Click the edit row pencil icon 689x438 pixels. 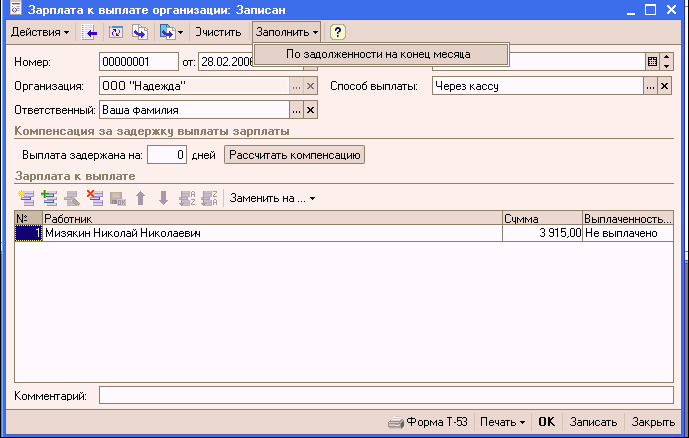[71, 198]
